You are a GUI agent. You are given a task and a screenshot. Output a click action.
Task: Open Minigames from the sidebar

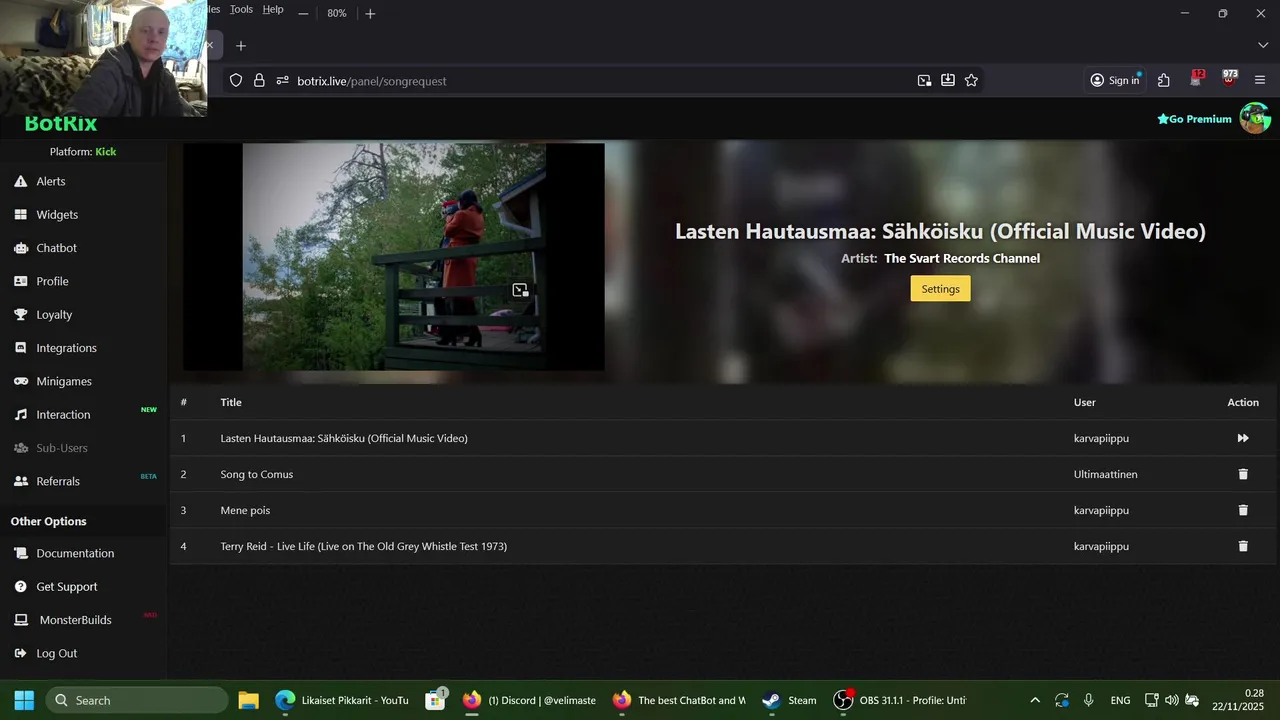click(x=64, y=381)
